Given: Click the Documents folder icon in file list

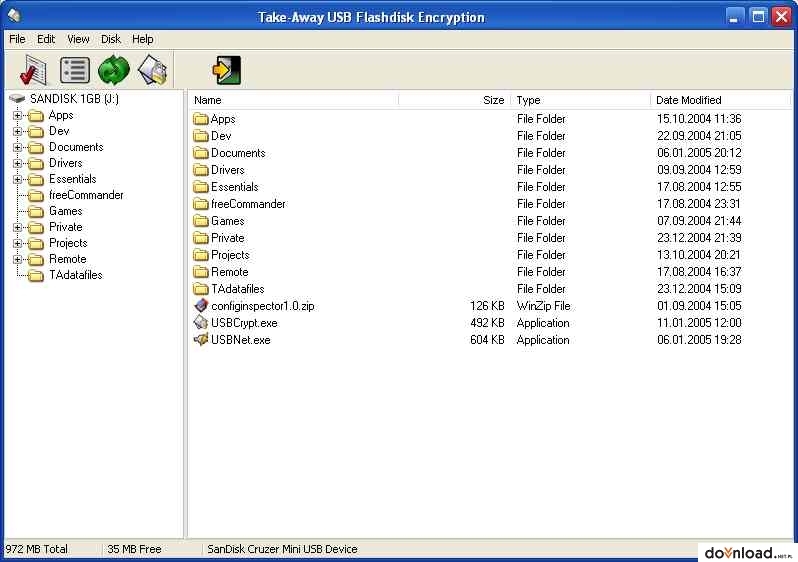Looking at the screenshot, I should [201, 153].
